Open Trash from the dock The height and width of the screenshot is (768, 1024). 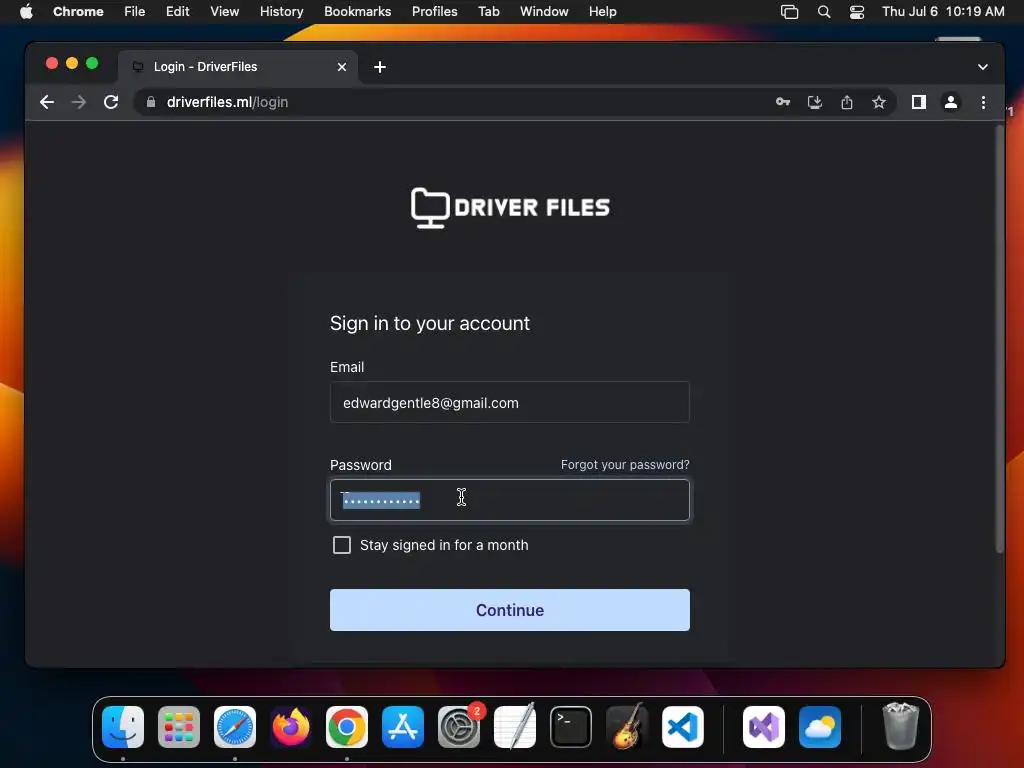point(901,726)
